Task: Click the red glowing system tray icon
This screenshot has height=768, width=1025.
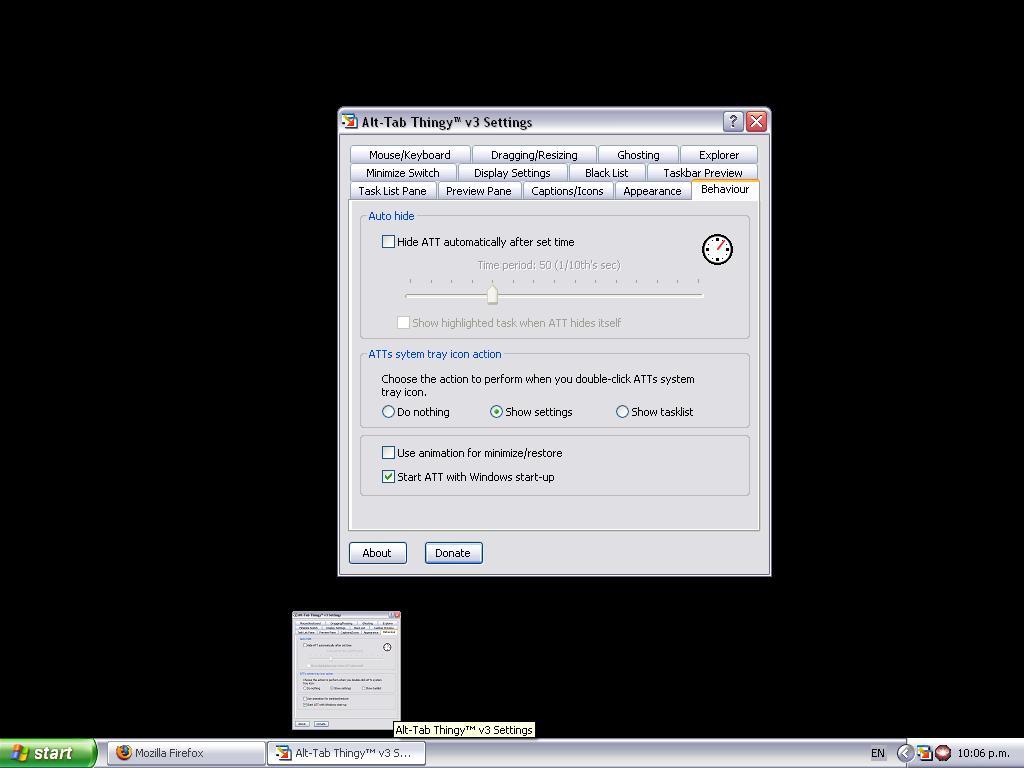Action: pos(945,753)
